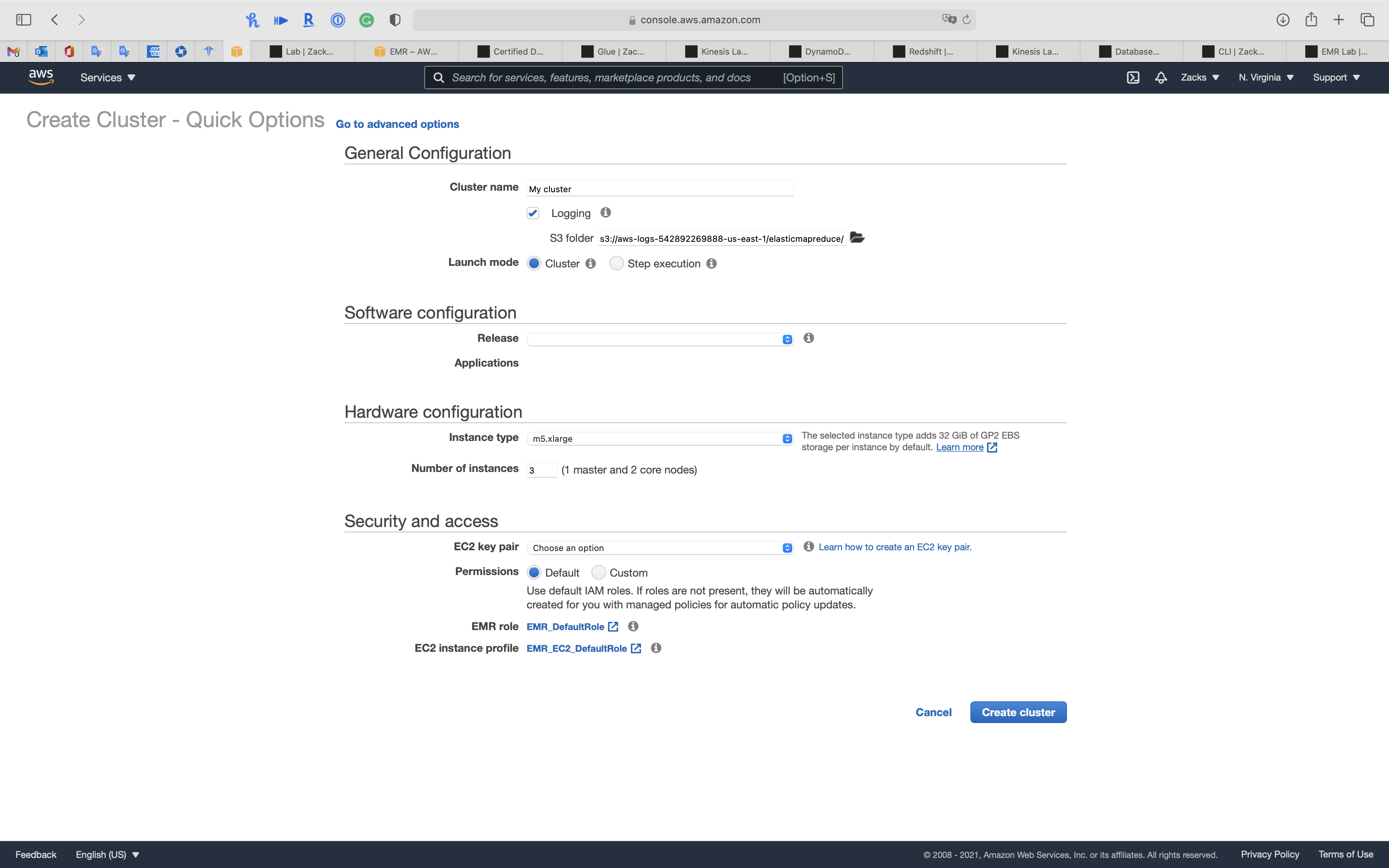Open the Release dropdown
Screen dimensions: 1389x868
pyautogui.click(x=660, y=339)
